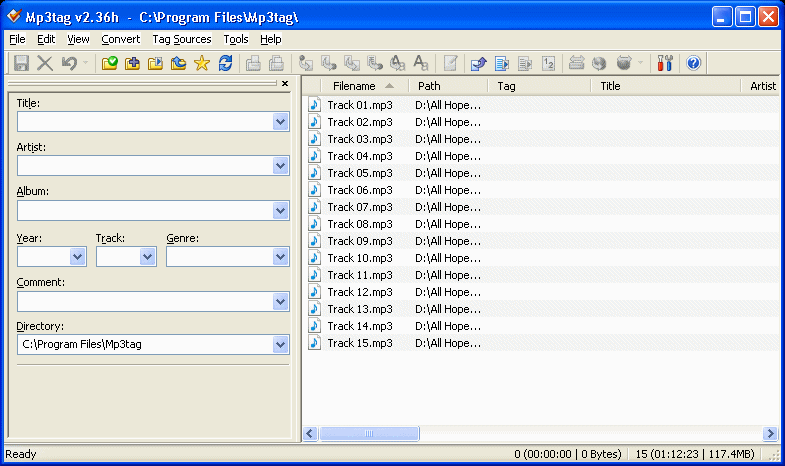Viewport: 785px width, 466px height.
Task: Select Track 15.mp3 in file list
Action: click(x=360, y=343)
